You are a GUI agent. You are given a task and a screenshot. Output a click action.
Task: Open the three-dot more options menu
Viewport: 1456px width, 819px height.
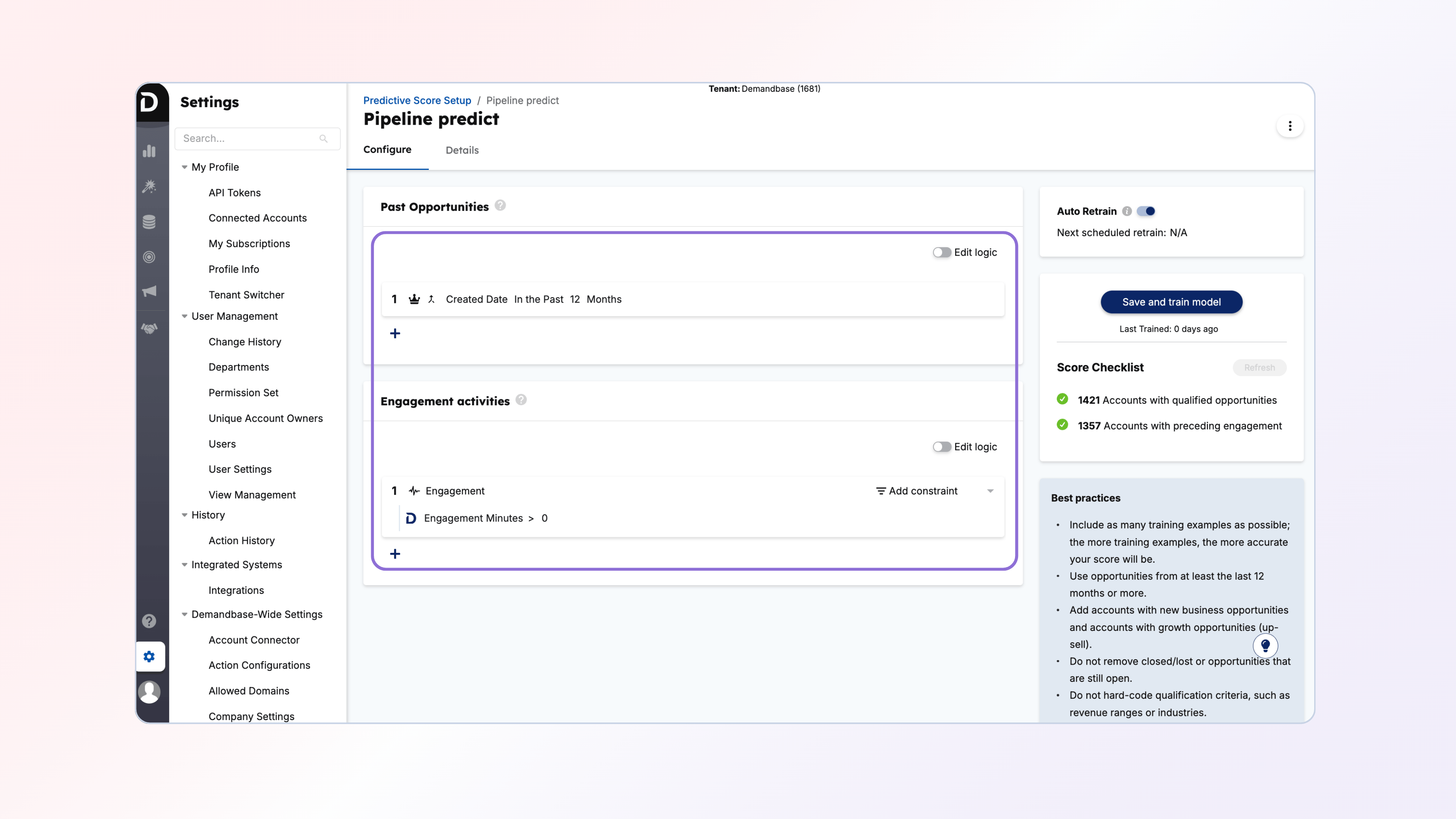1290,126
